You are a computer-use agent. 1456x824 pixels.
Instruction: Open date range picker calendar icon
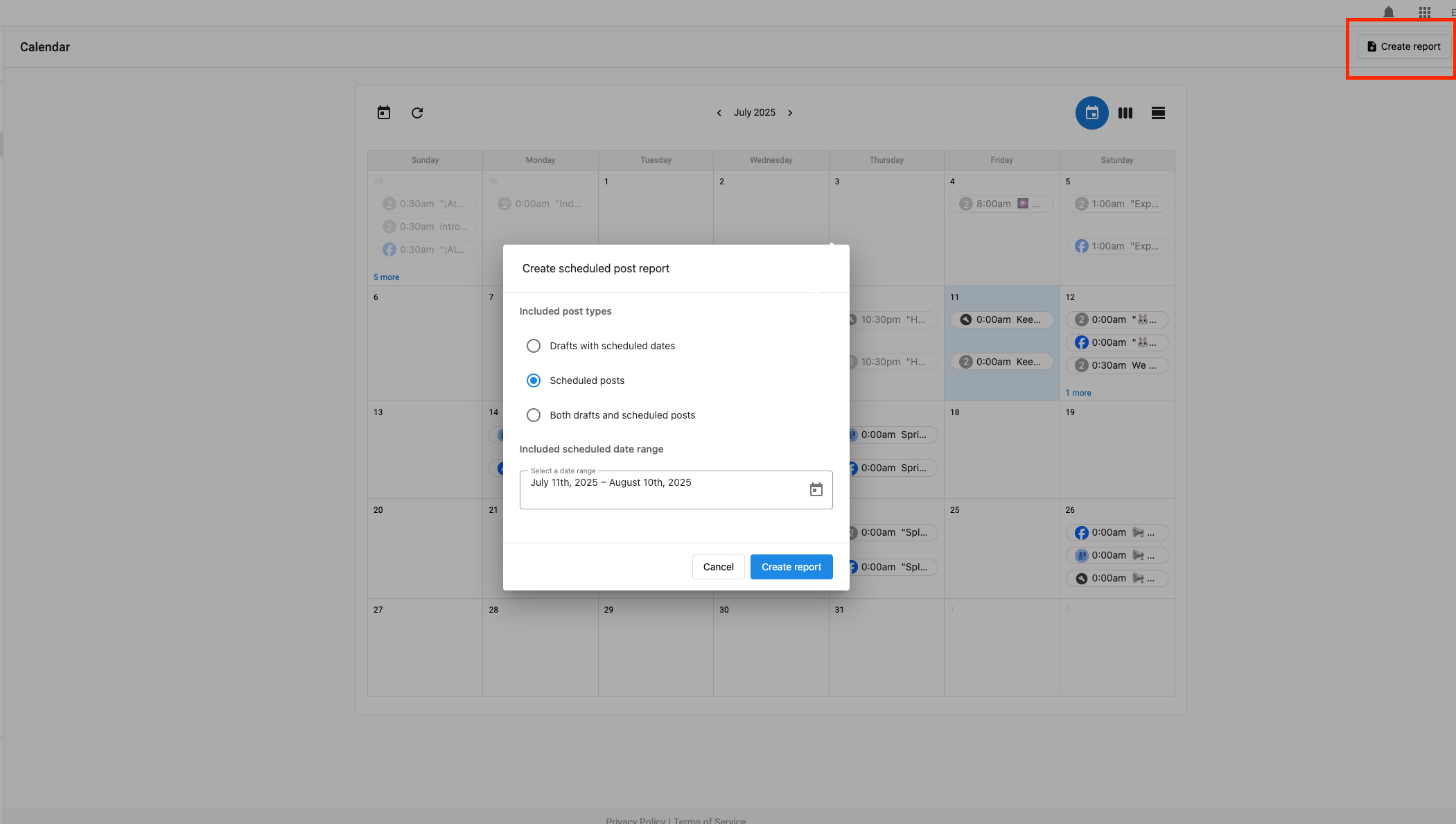pyautogui.click(x=816, y=489)
